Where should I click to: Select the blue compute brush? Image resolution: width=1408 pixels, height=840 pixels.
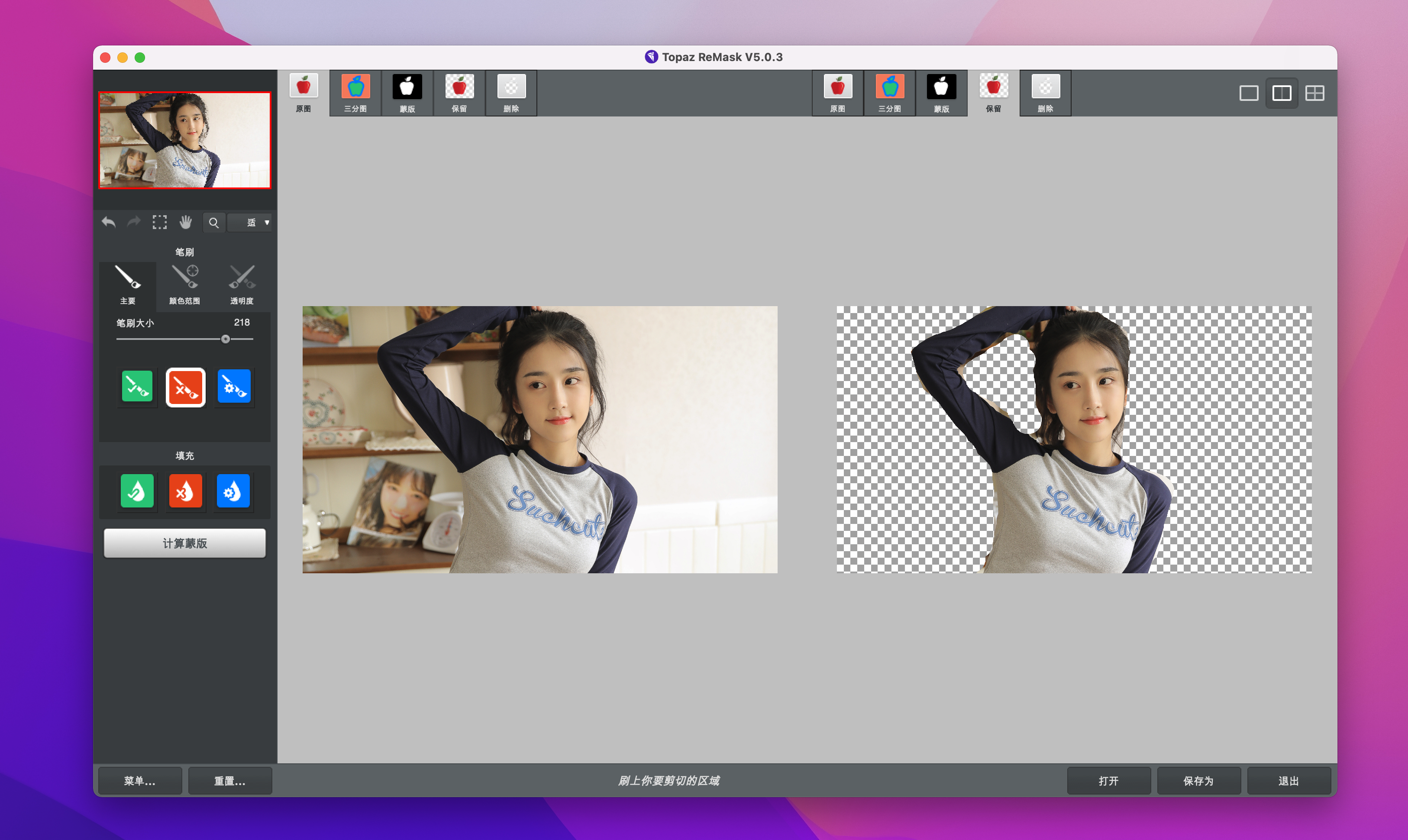coord(234,387)
